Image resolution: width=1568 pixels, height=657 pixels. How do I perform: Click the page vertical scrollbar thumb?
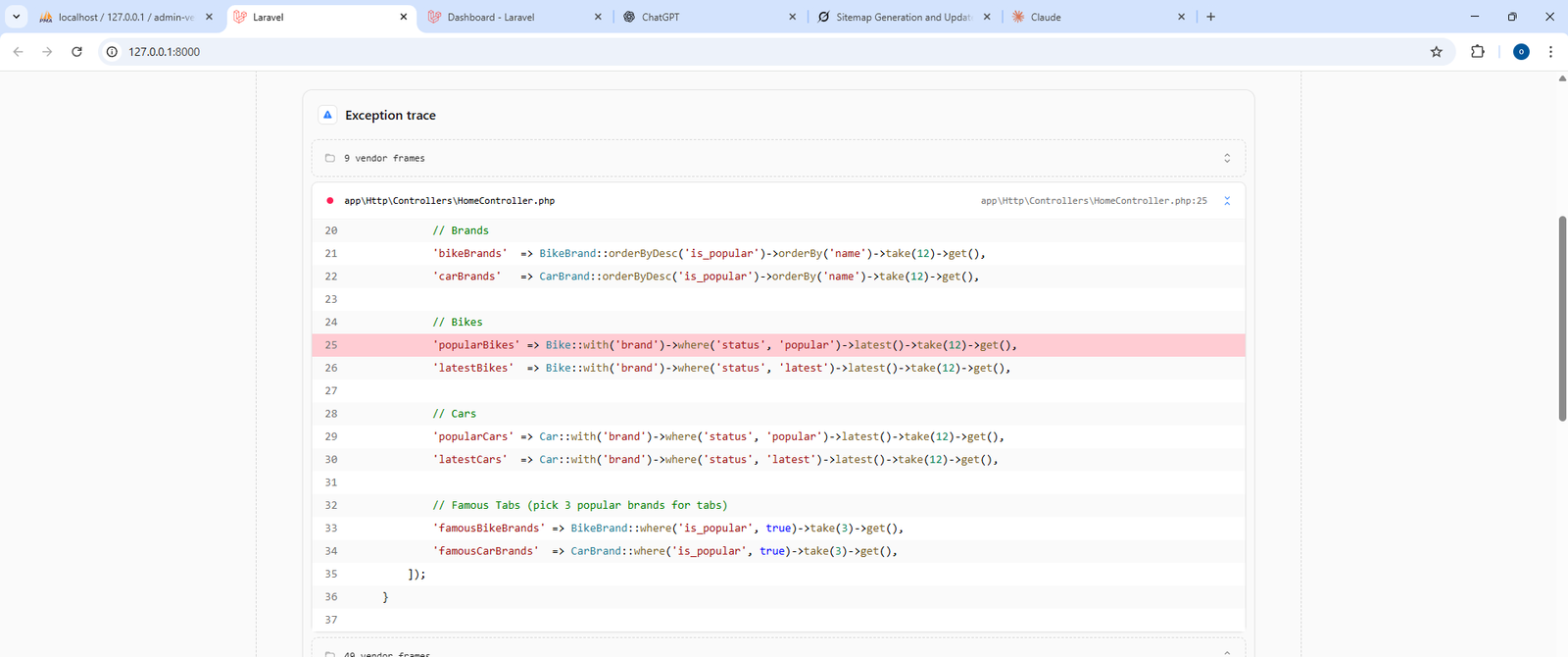tap(1561, 319)
